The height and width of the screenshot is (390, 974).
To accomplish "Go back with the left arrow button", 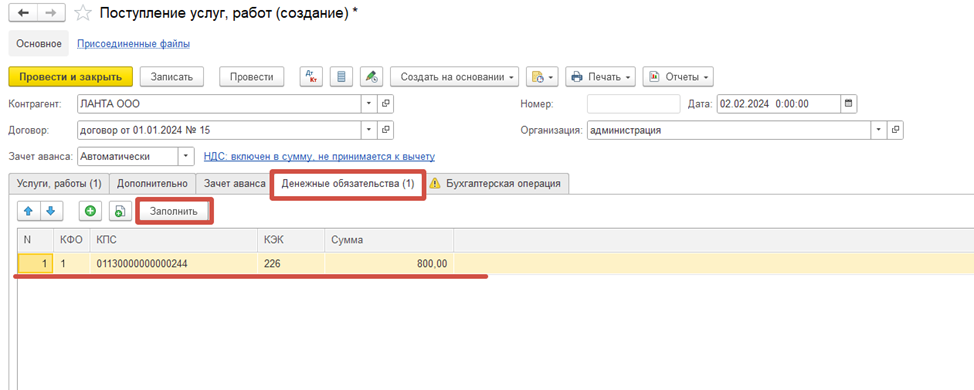I will click(x=24, y=13).
